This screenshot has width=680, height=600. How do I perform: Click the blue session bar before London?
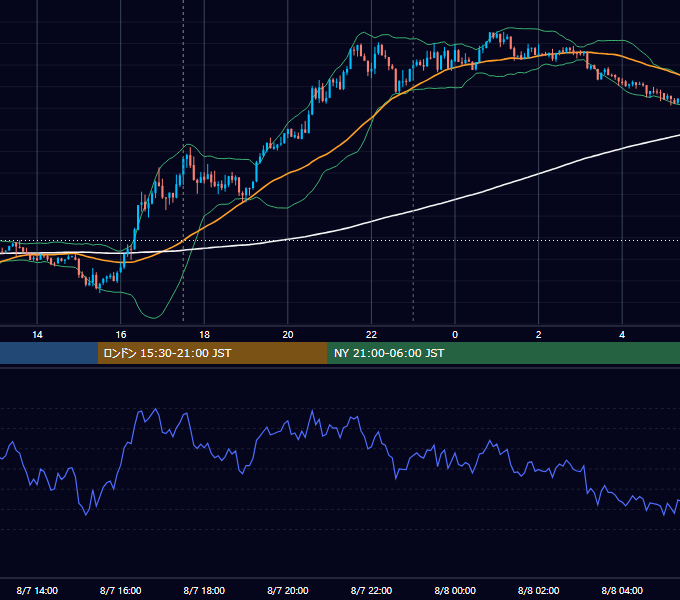click(x=49, y=353)
